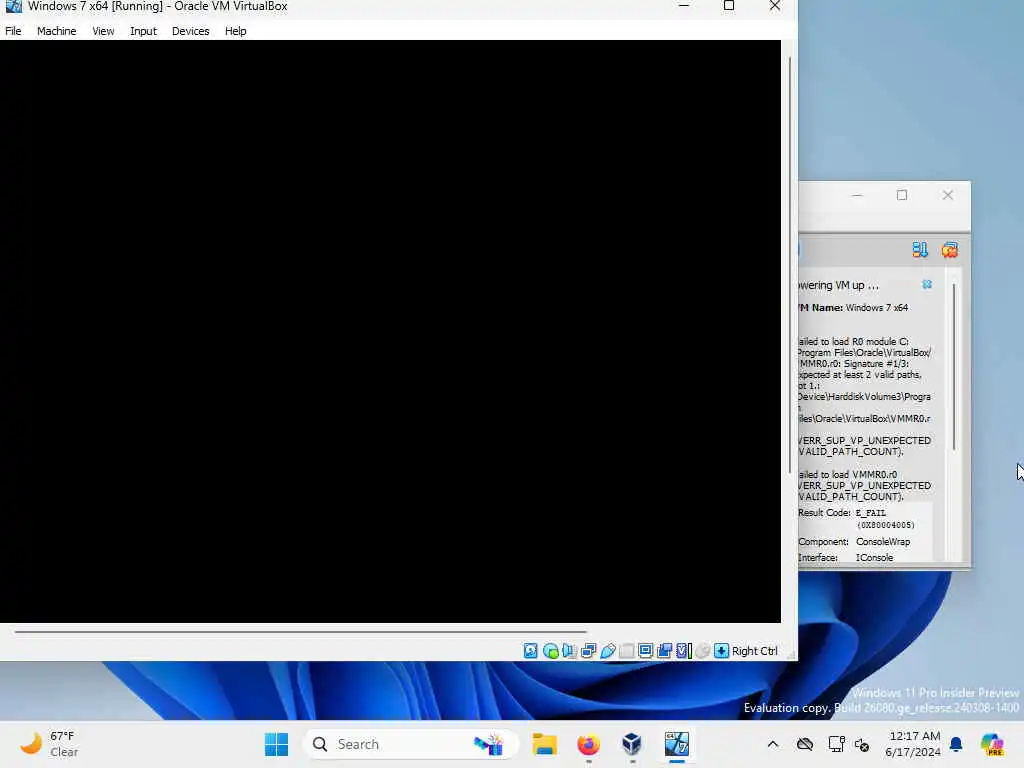The width and height of the screenshot is (1024, 768).
Task: Open the View menu
Action: [103, 31]
